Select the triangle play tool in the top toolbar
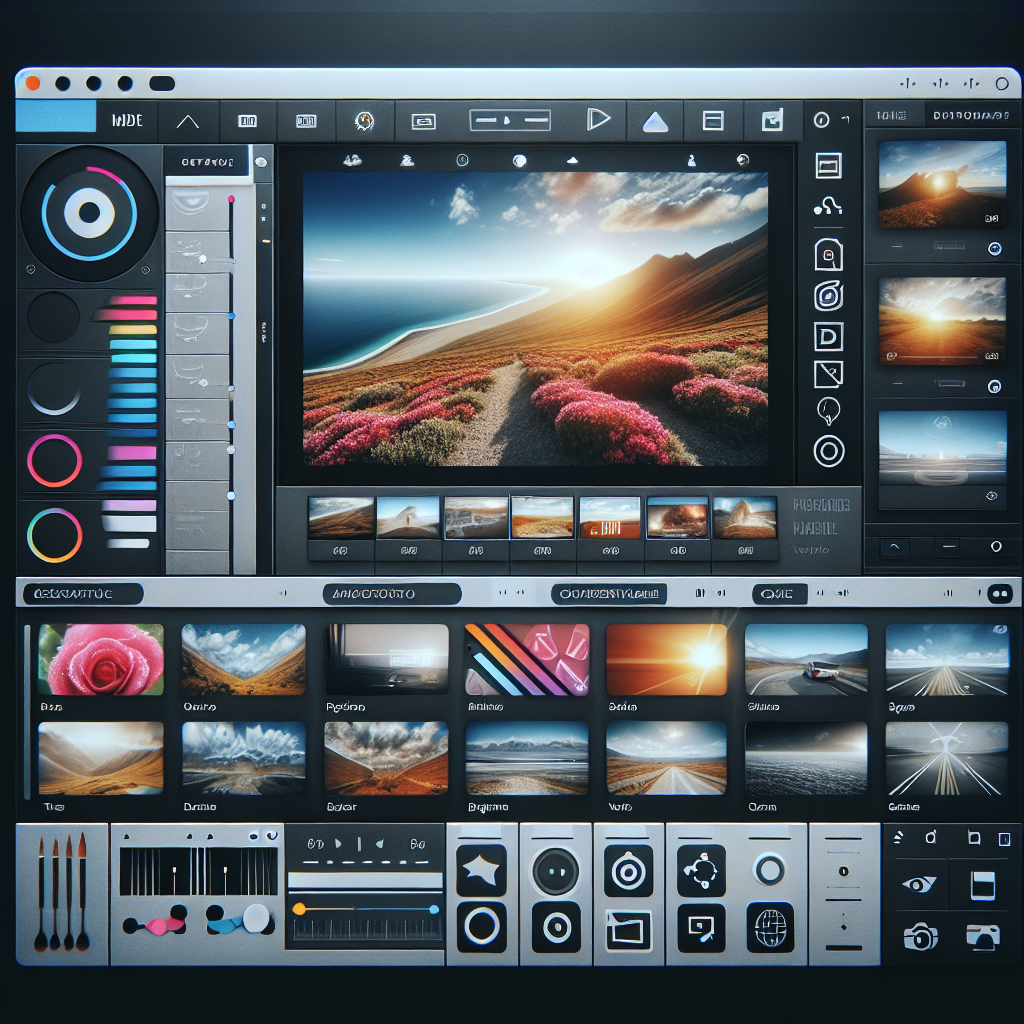Viewport: 1024px width, 1024px height. coord(598,119)
